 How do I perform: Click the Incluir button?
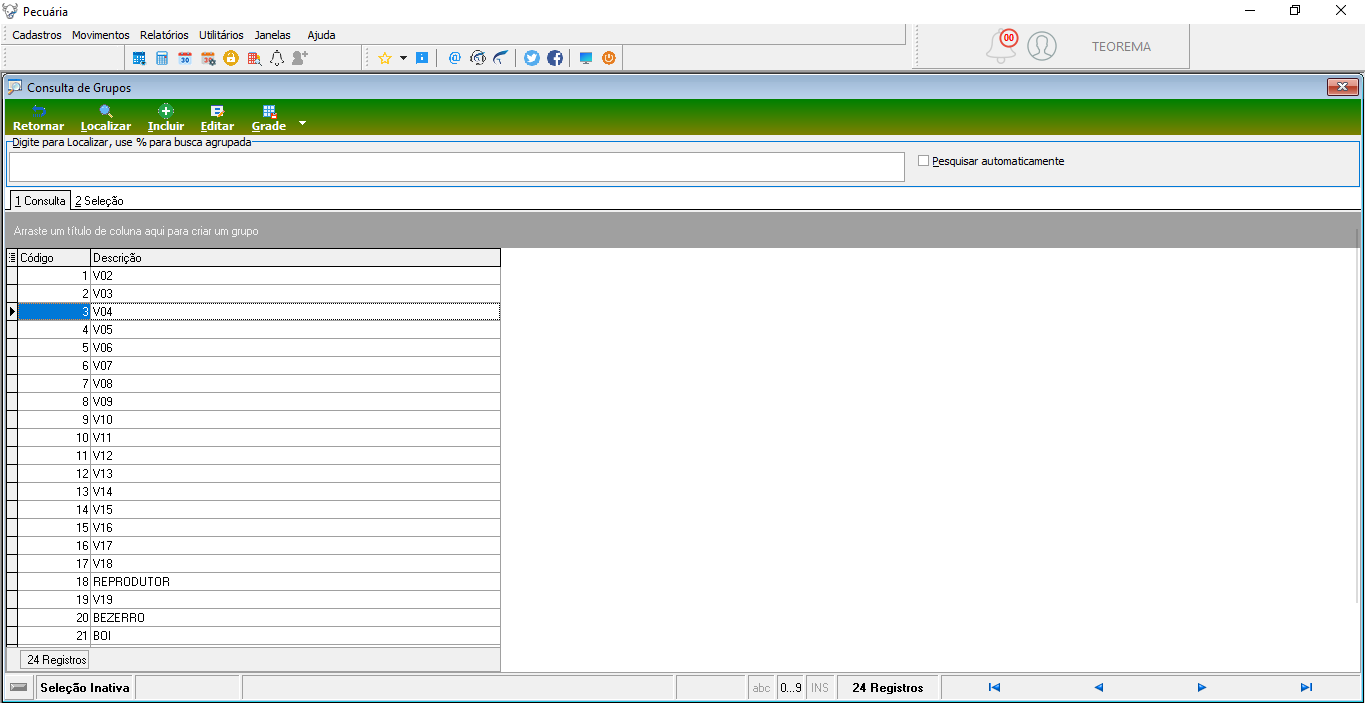[x=166, y=118]
